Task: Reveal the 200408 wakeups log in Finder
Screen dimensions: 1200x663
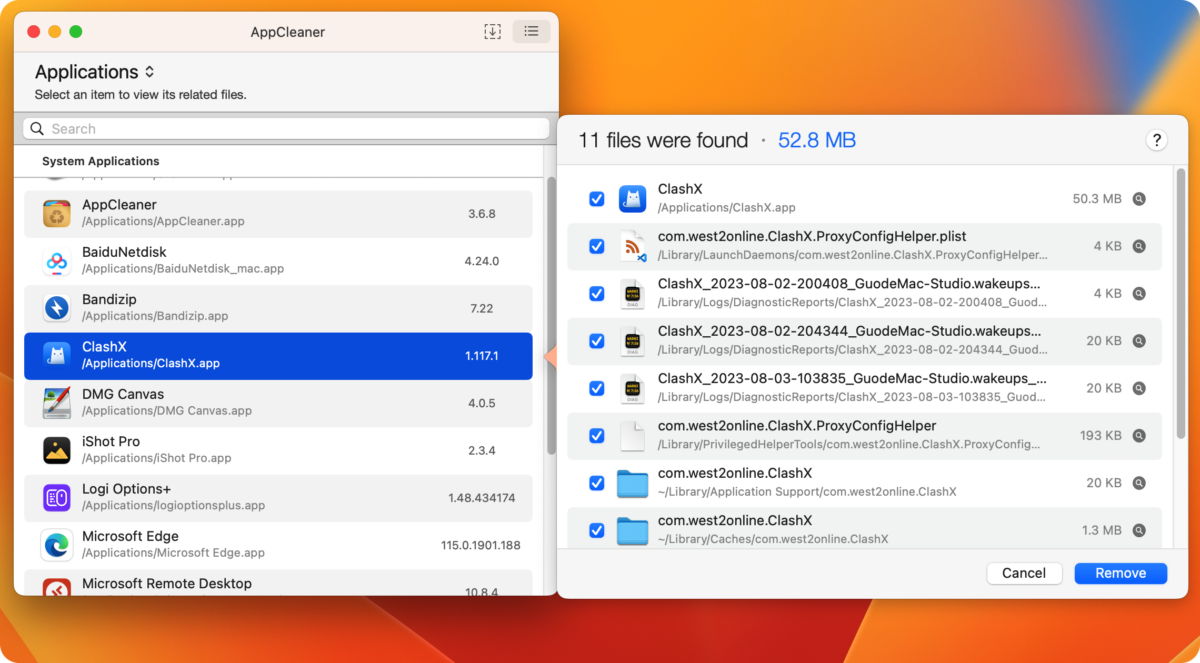Action: 1138,294
